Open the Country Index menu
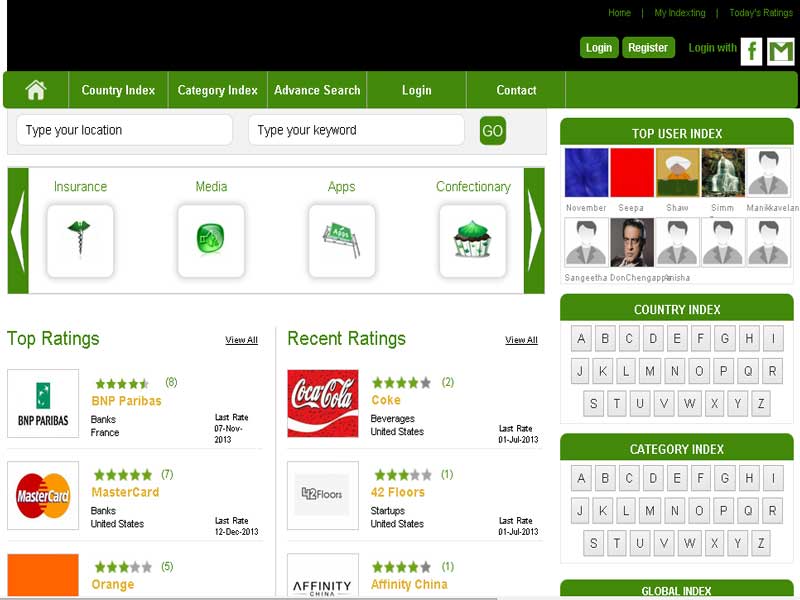 118,90
